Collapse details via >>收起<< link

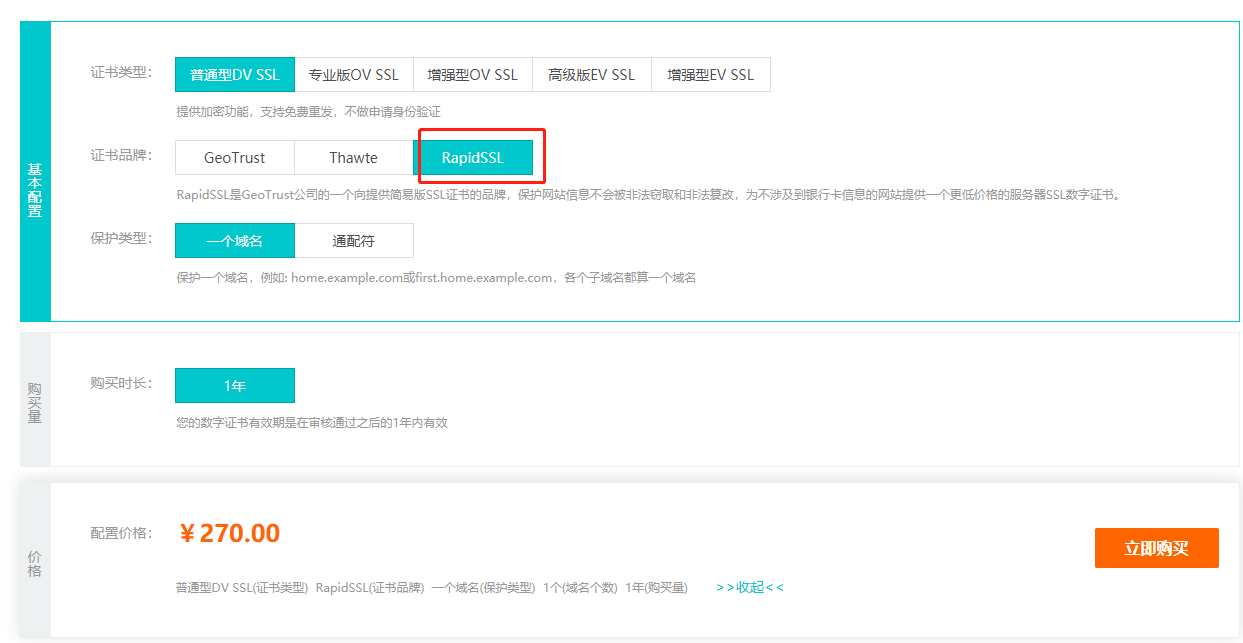coord(750,587)
